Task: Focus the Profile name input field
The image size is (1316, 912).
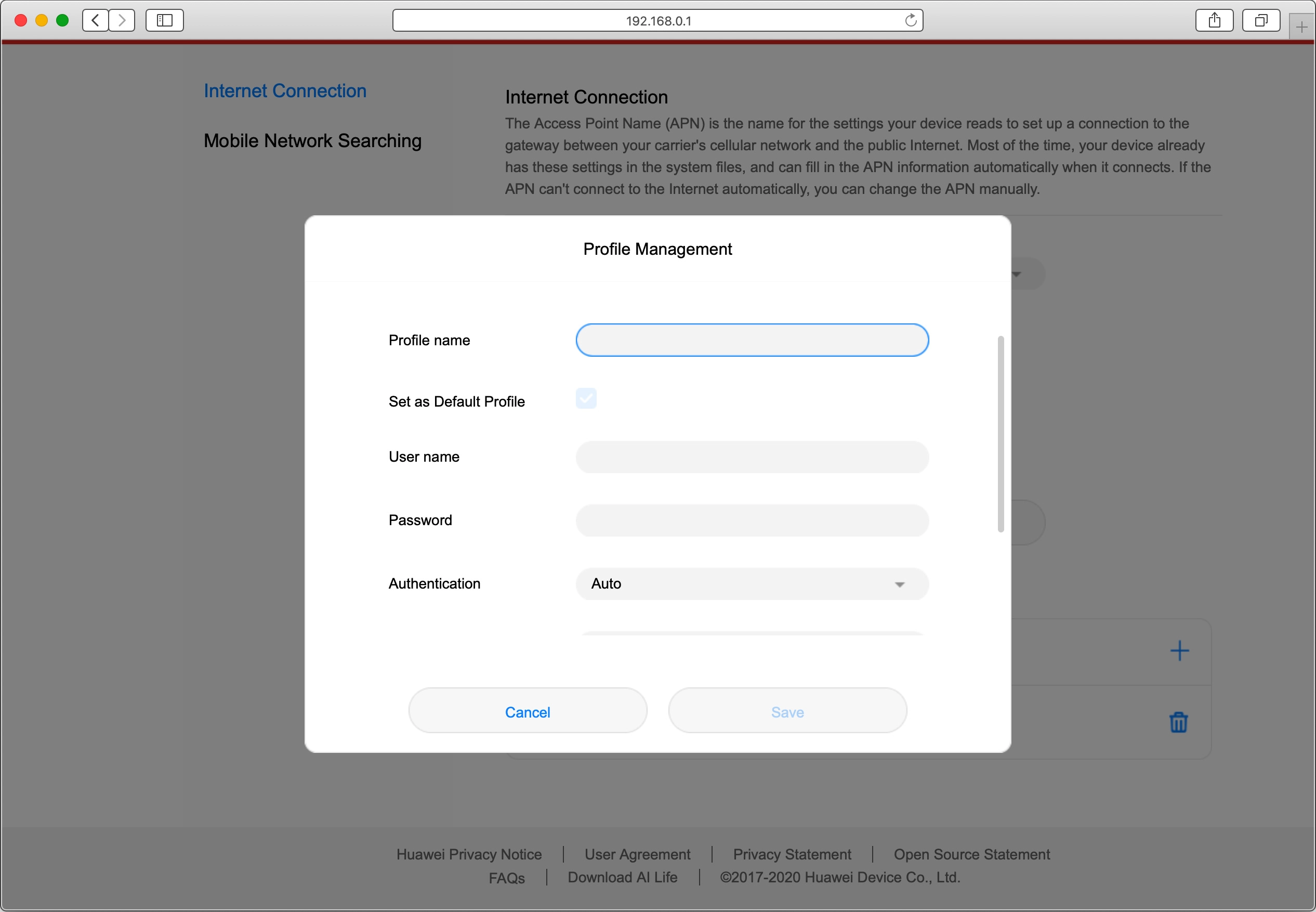Action: tap(752, 340)
